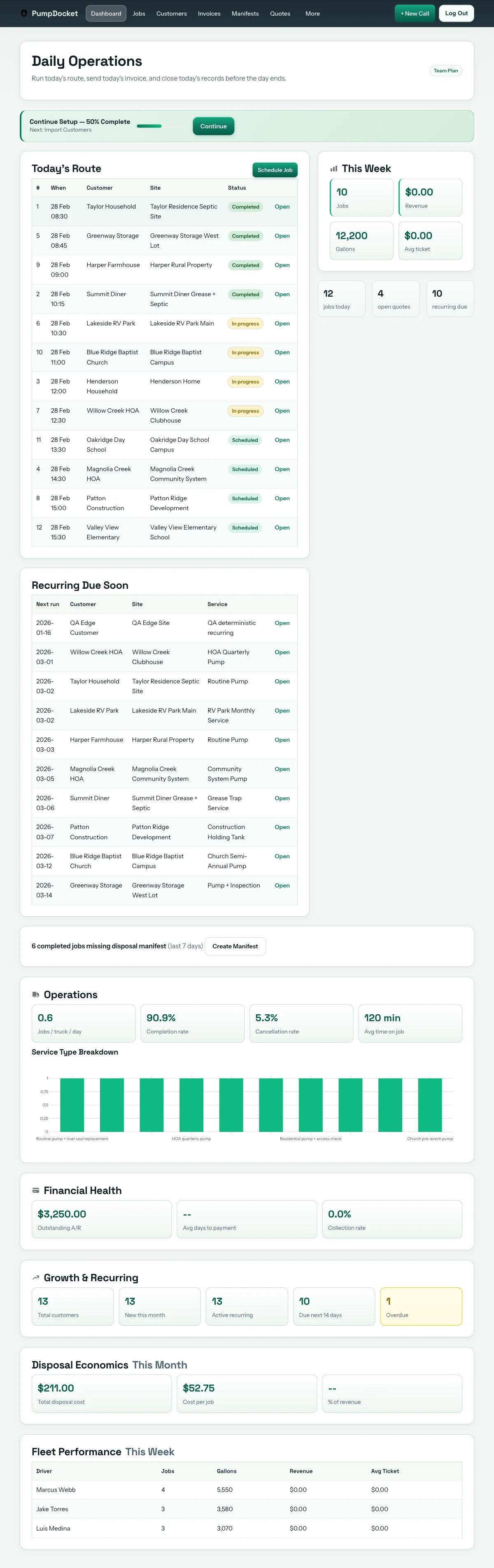Click the Schedule Job button
Viewport: 494px width, 1568px height.
point(275,170)
